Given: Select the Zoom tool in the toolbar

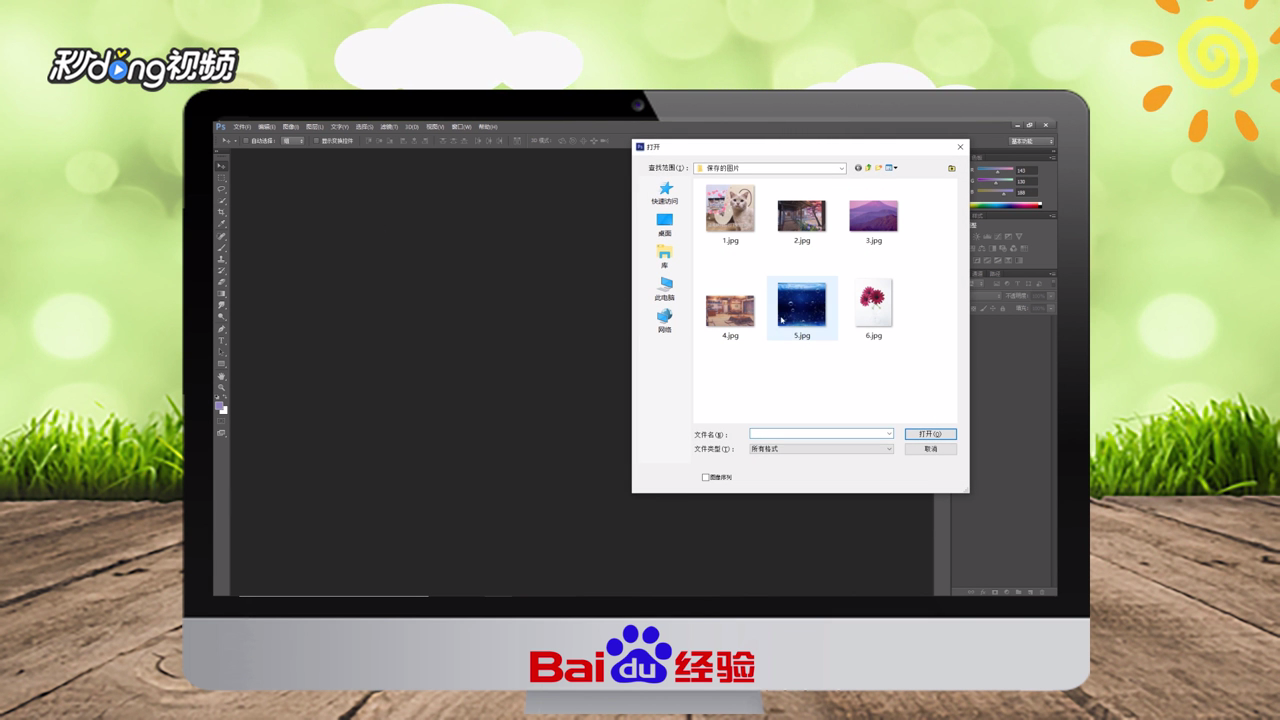Looking at the screenshot, I should coord(222,387).
